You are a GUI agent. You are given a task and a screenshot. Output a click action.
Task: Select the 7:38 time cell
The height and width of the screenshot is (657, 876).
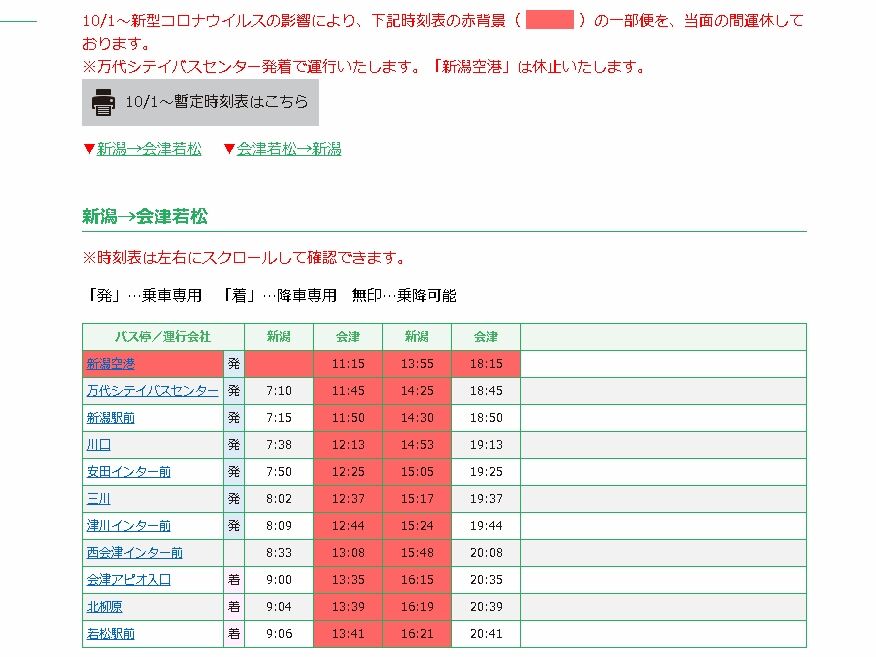click(x=279, y=445)
